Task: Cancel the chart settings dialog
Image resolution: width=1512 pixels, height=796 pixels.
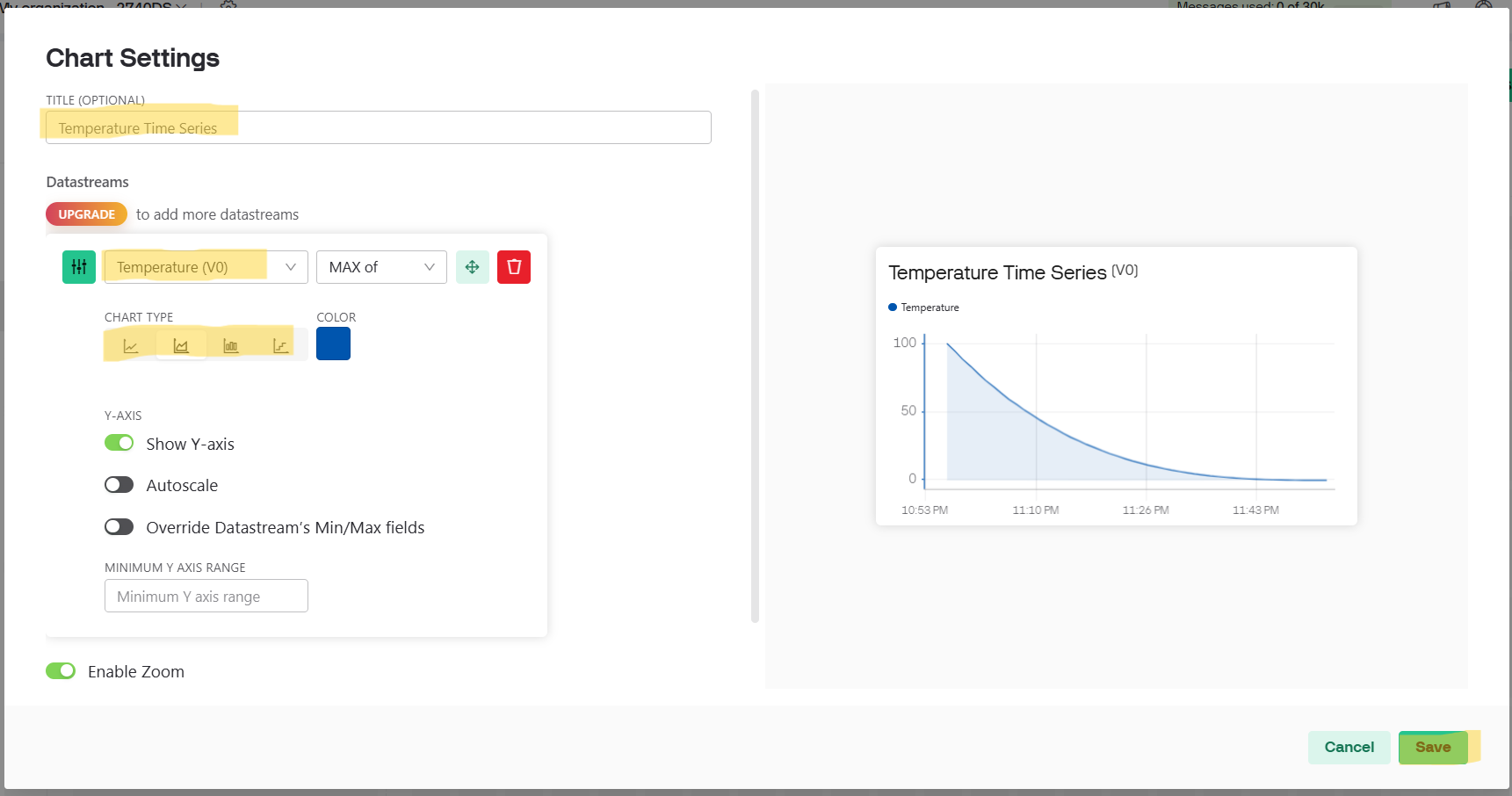Action: (x=1349, y=747)
